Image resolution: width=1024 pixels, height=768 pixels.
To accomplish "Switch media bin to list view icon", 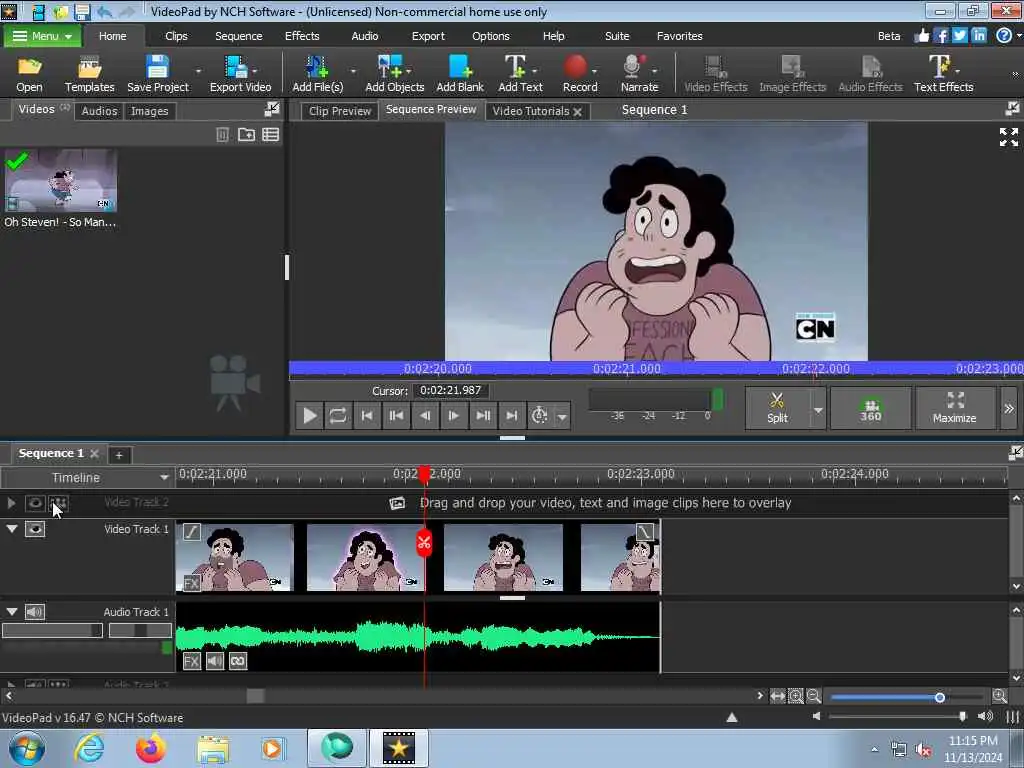I will 270,135.
